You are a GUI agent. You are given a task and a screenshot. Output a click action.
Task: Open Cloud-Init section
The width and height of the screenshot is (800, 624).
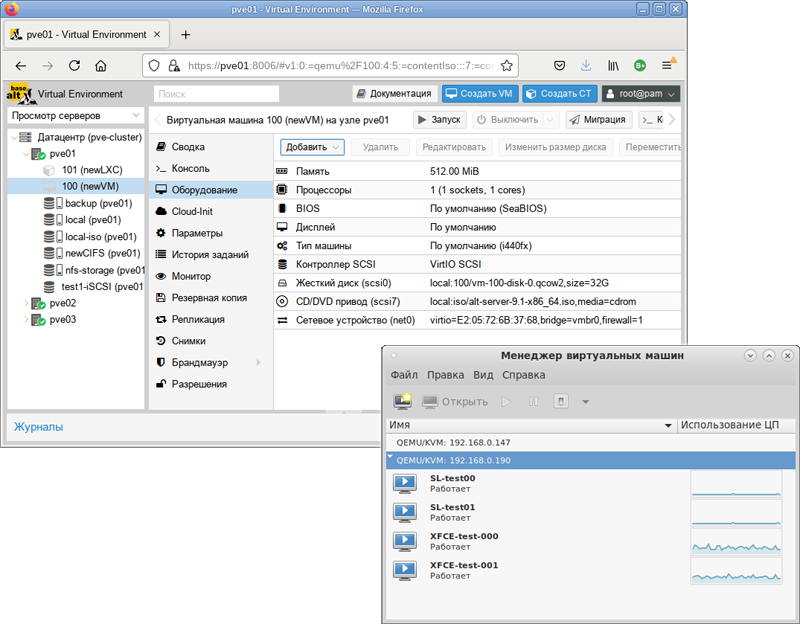click(x=210, y=211)
